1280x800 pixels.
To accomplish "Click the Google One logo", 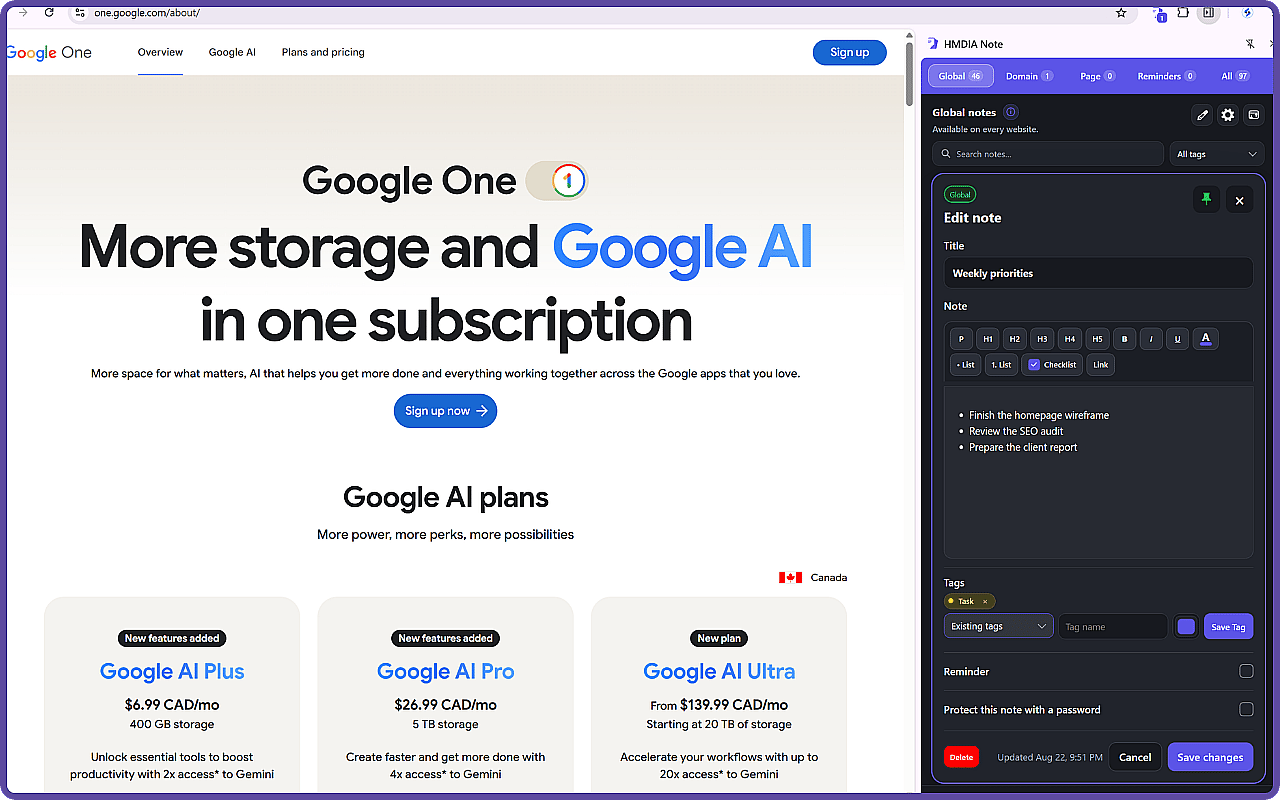I will coord(49,52).
